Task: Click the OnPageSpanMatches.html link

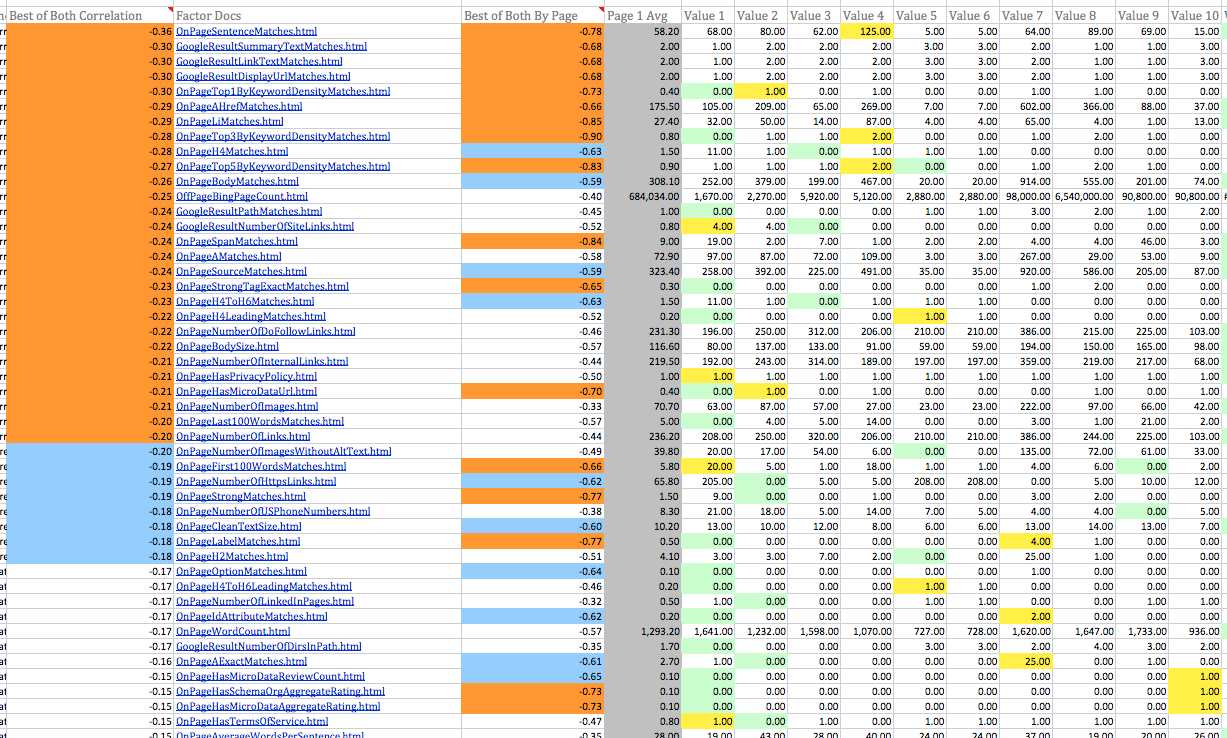Action: coord(237,242)
